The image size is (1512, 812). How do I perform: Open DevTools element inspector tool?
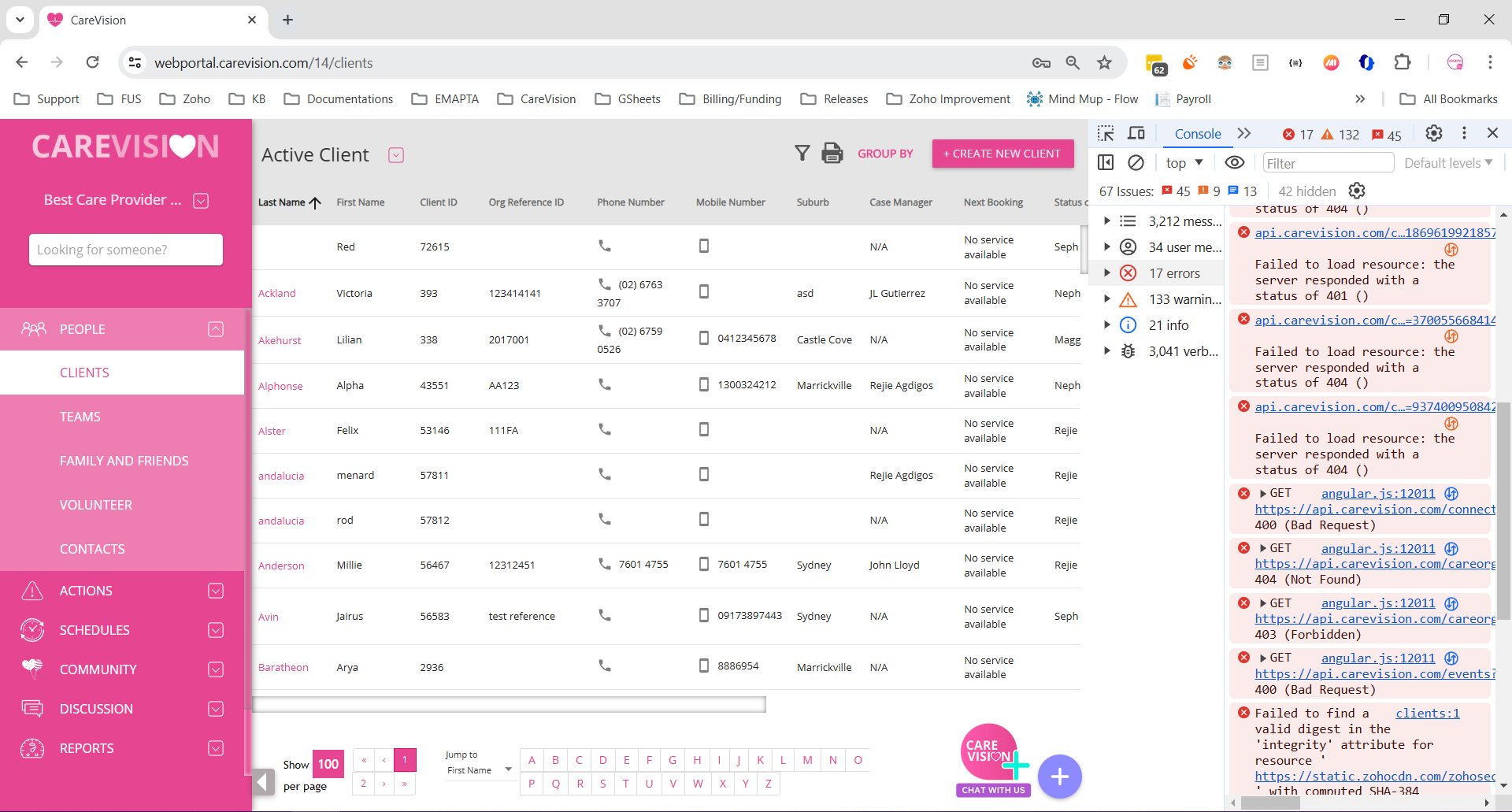pos(1106,133)
